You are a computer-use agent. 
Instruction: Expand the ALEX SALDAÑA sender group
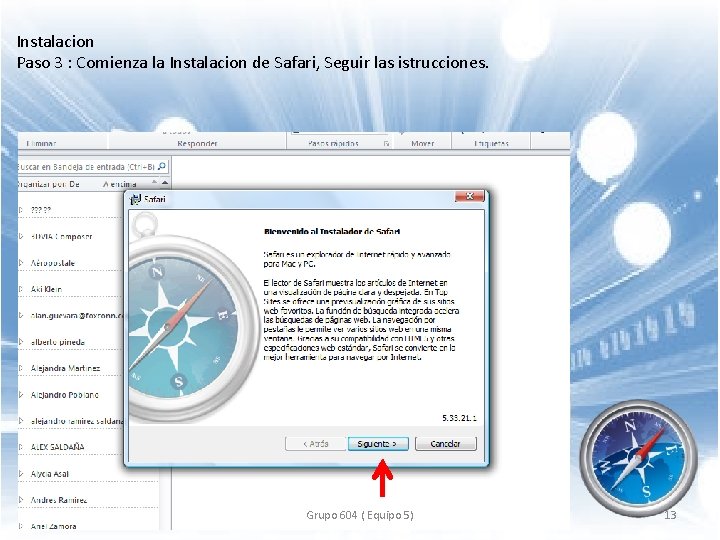coord(21,446)
